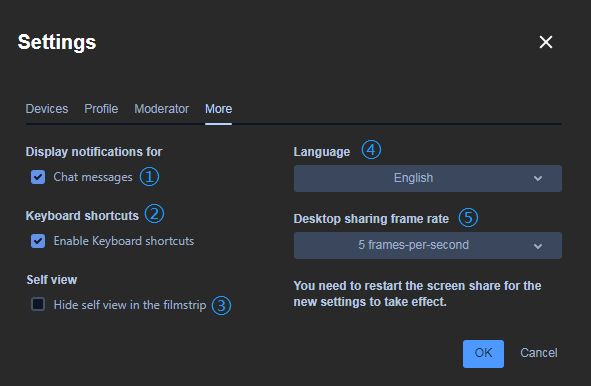Cancel the settings changes

pos(539,353)
